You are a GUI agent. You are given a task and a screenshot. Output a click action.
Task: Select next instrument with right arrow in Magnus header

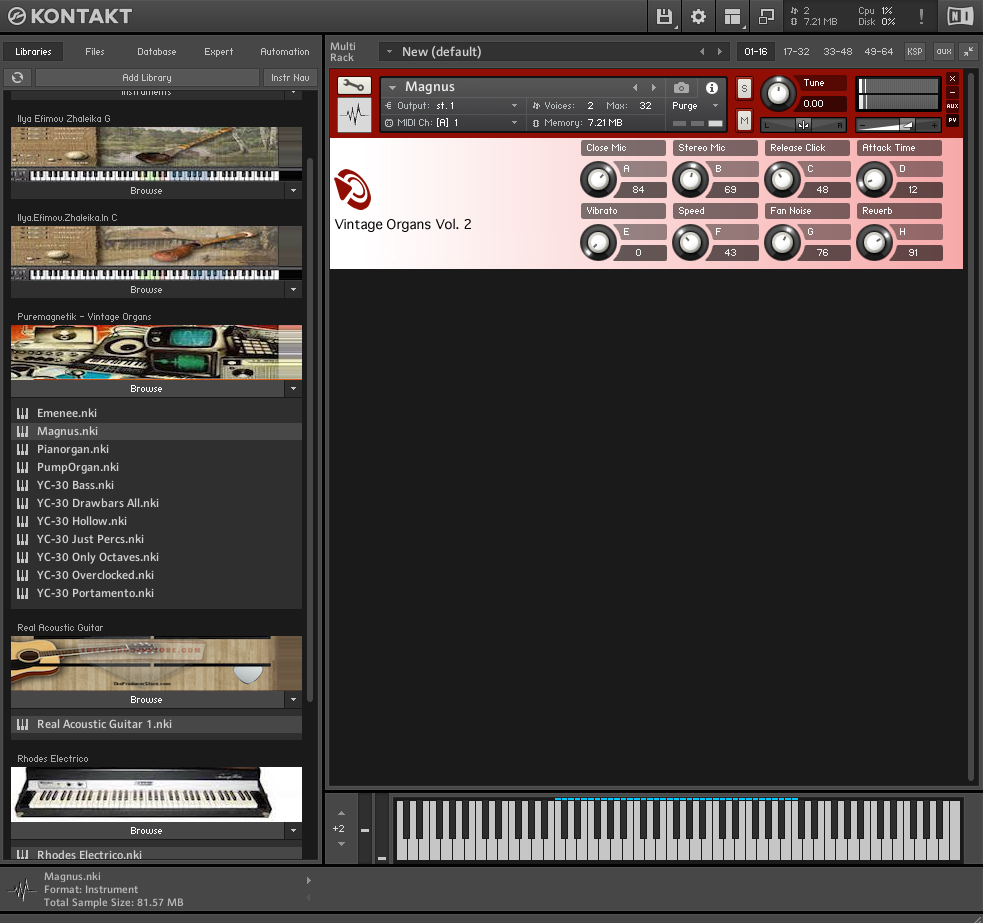[x=654, y=88]
